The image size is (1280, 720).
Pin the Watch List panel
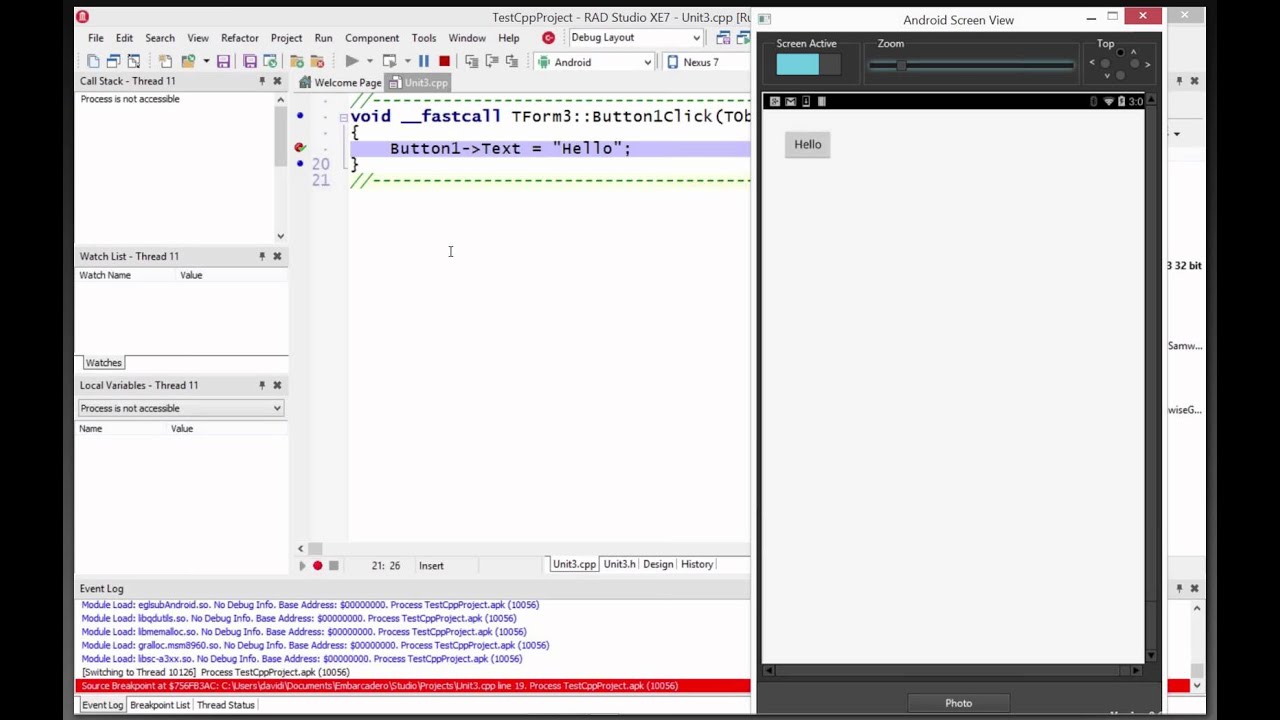coord(262,256)
